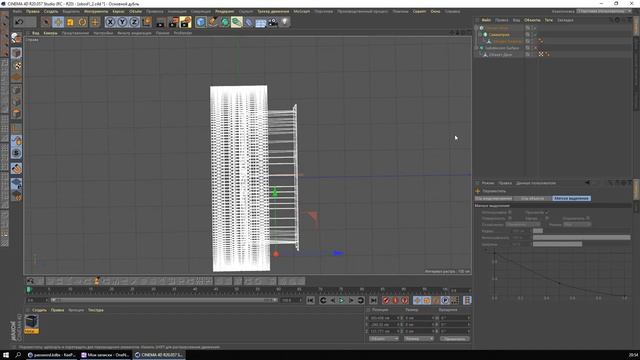Toggle the Поверхность checkbox
Screen dimensions: 640x360
coord(510,218)
